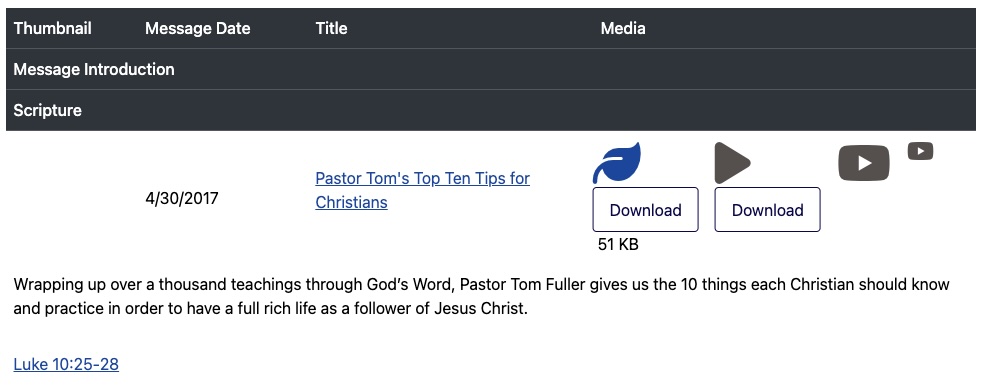Select the 4/30/2017 date cell
982x388 pixels.
click(182, 199)
